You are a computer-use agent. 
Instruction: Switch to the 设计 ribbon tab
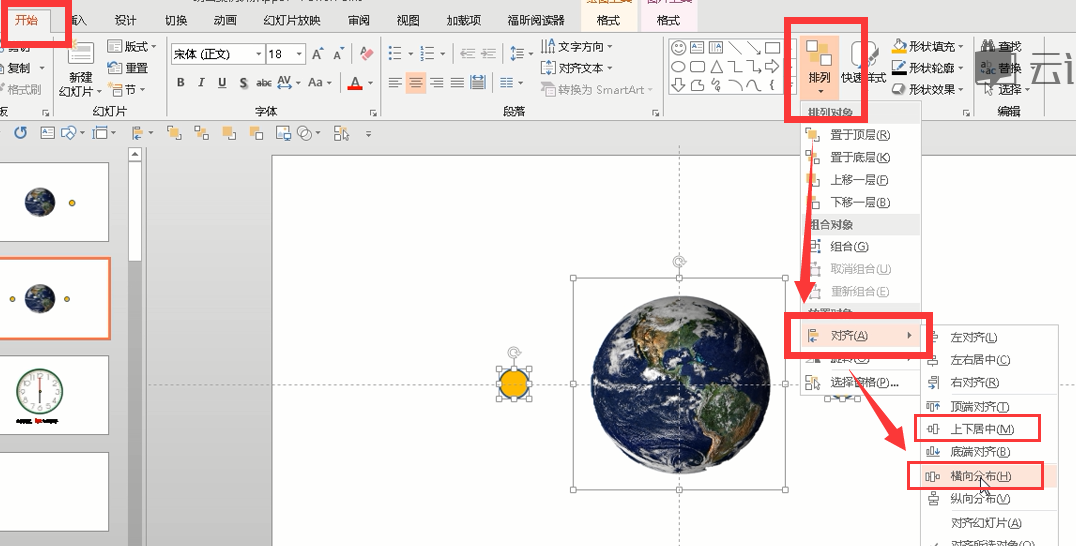coord(126,21)
